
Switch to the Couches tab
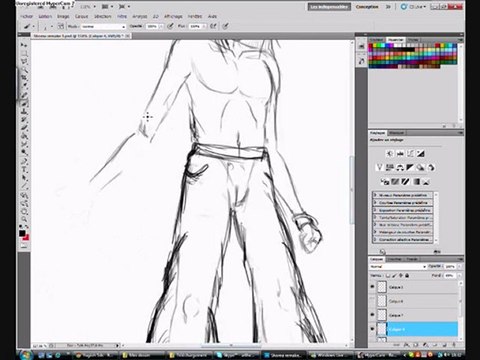pyautogui.click(x=395, y=259)
